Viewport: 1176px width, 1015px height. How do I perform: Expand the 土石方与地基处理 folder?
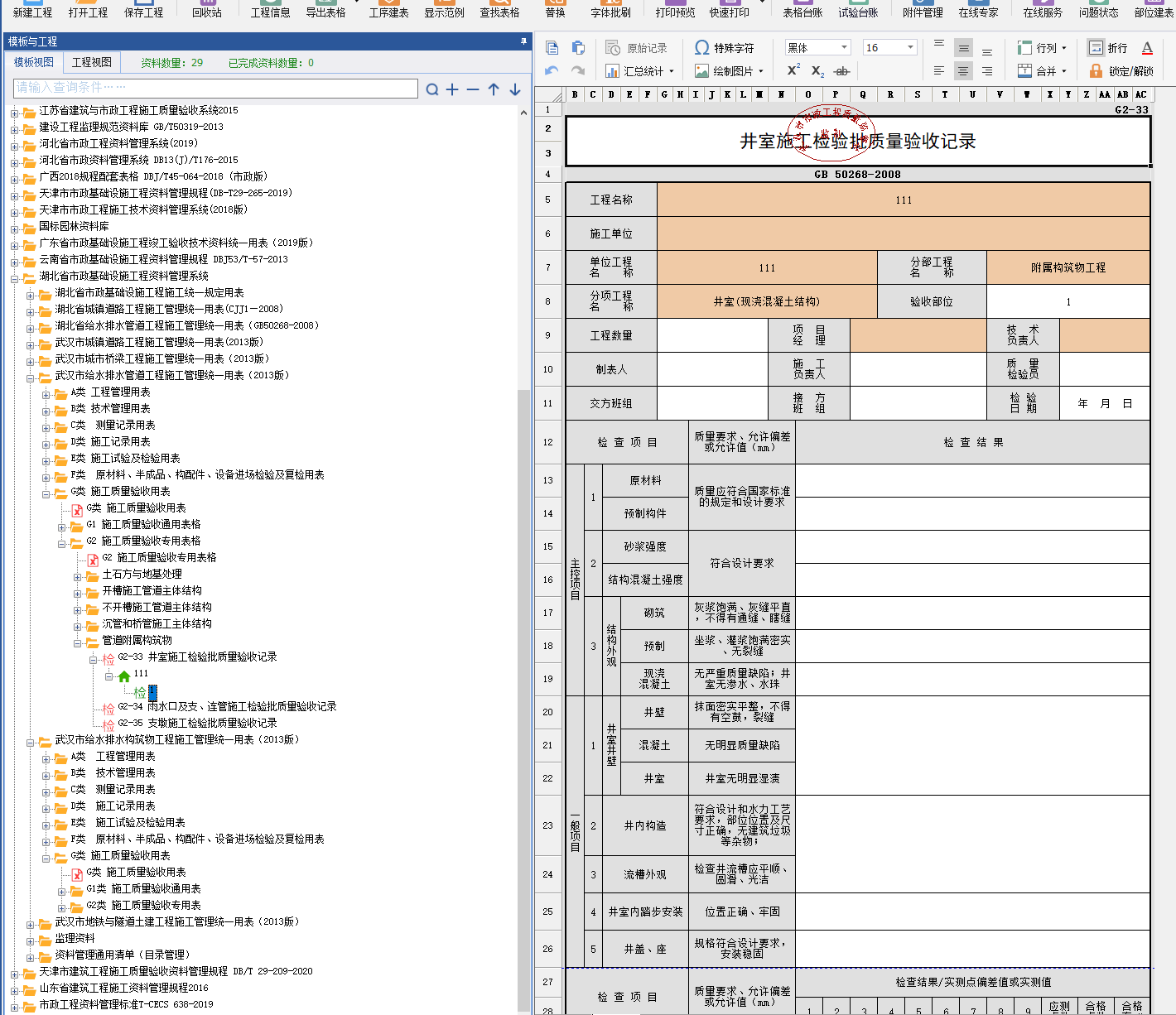78,576
